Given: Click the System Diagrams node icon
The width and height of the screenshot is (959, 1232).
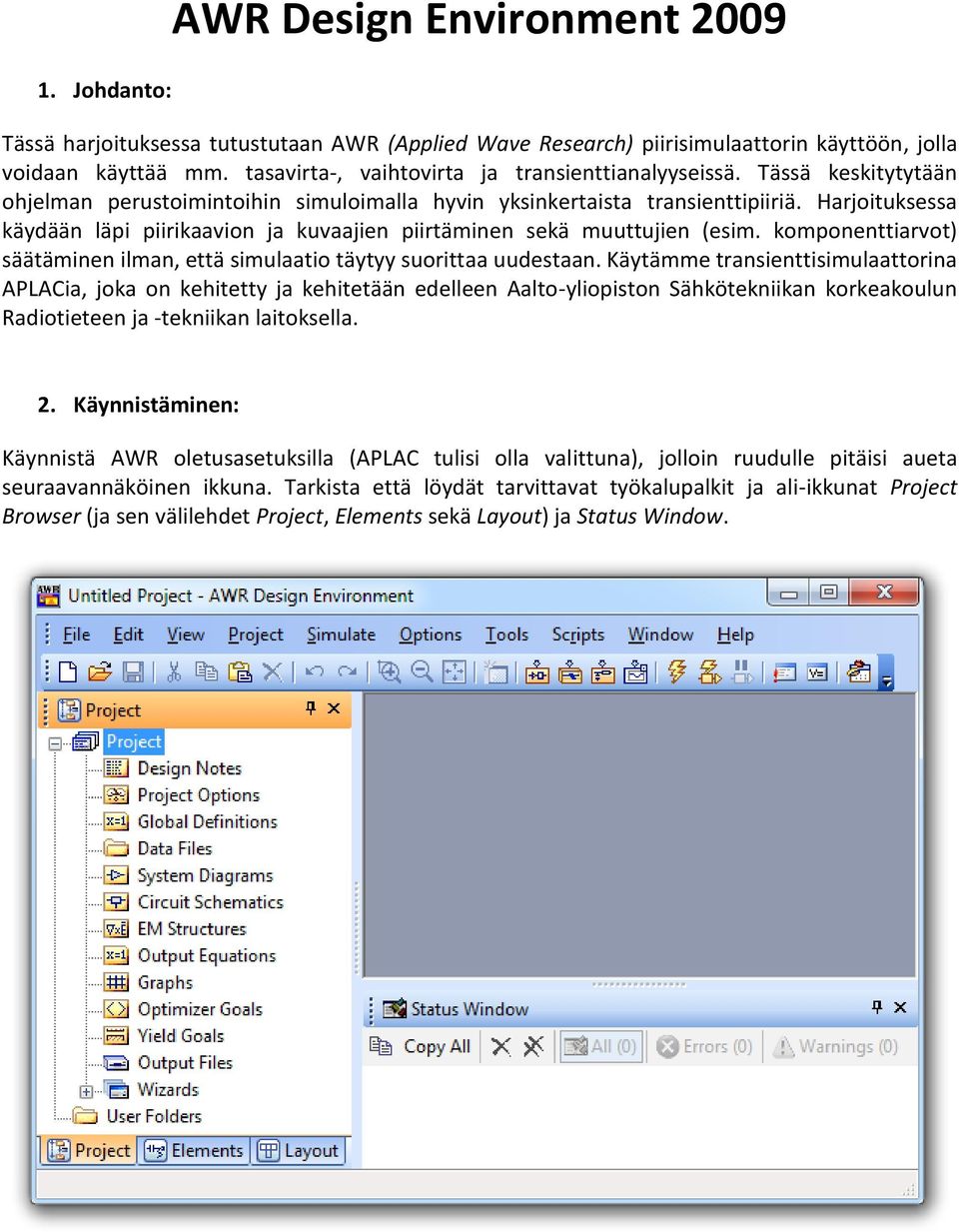Looking at the screenshot, I should pyautogui.click(x=117, y=875).
